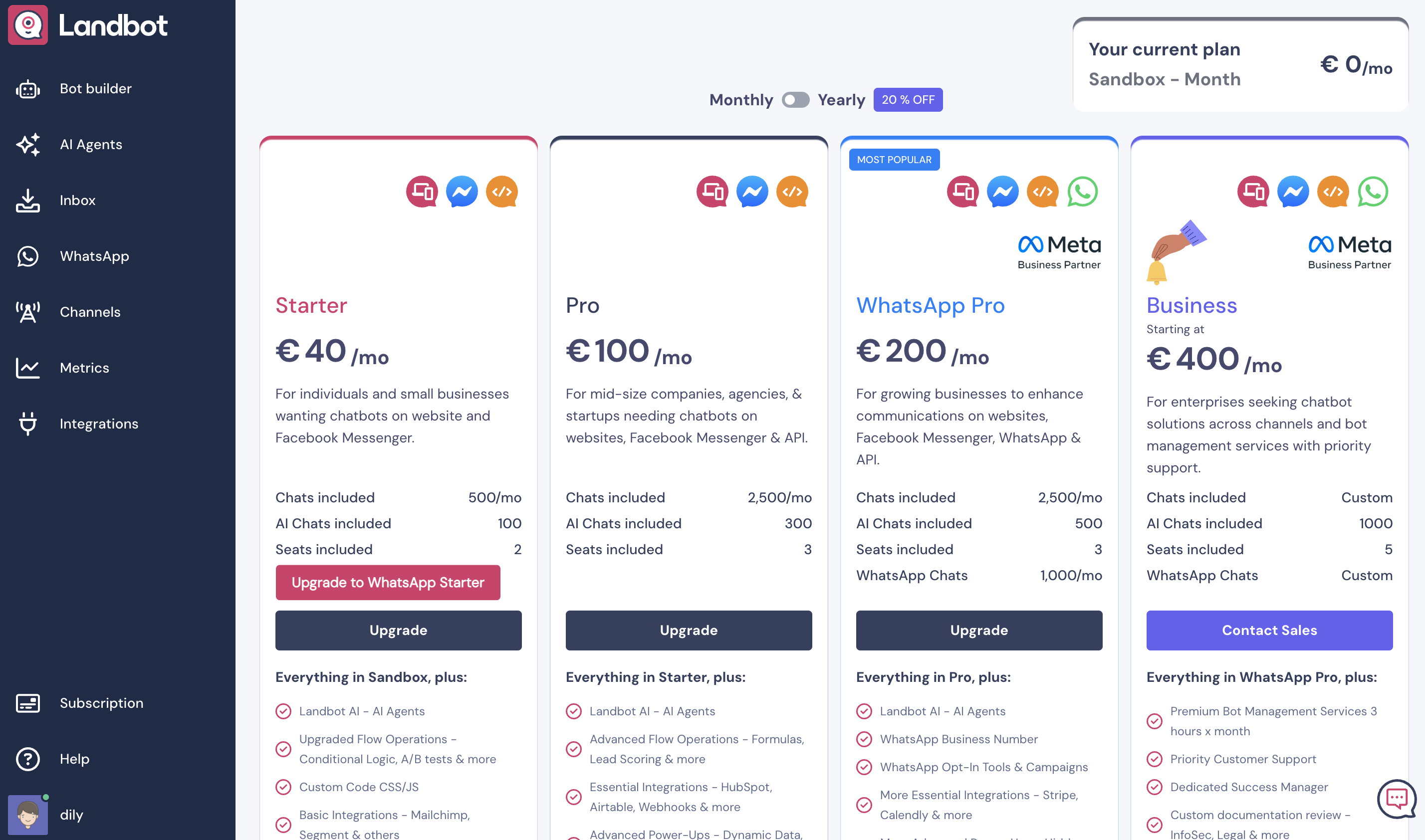This screenshot has height=840, width=1425.
Task: Upgrade to the WhatsApp Pro plan
Action: coord(979,630)
